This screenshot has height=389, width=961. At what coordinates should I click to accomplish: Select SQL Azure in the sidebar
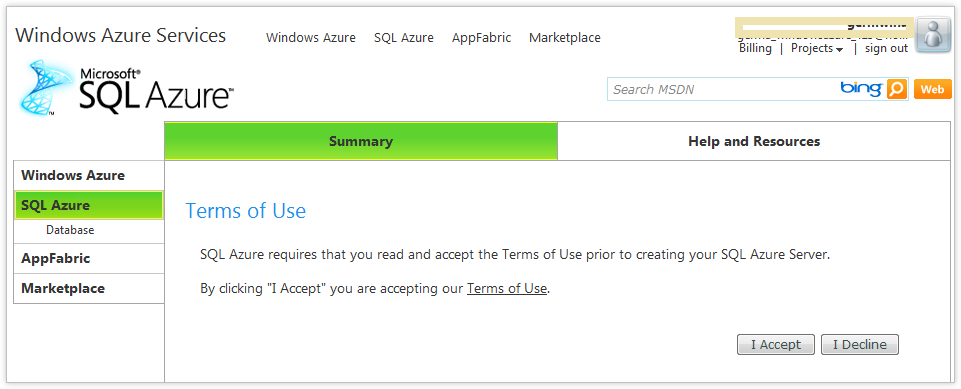pos(89,205)
